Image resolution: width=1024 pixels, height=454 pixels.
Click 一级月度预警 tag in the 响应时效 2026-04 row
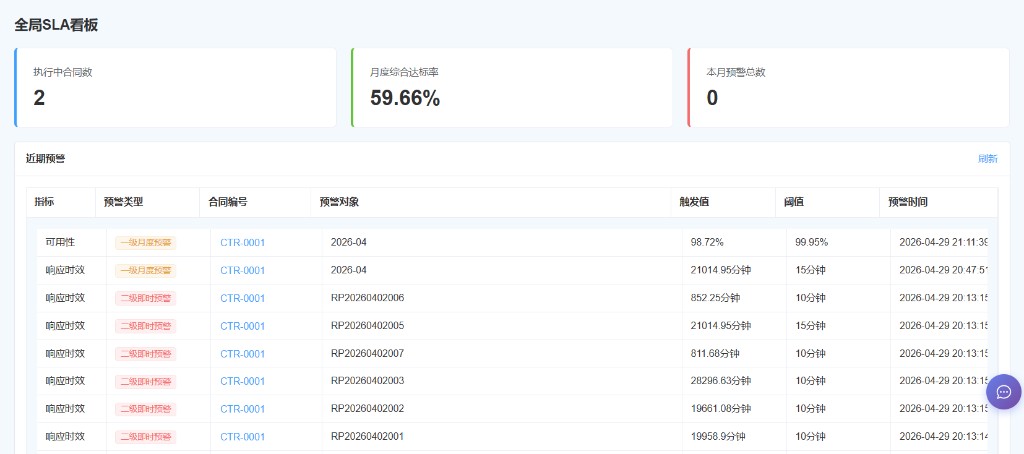tap(146, 270)
